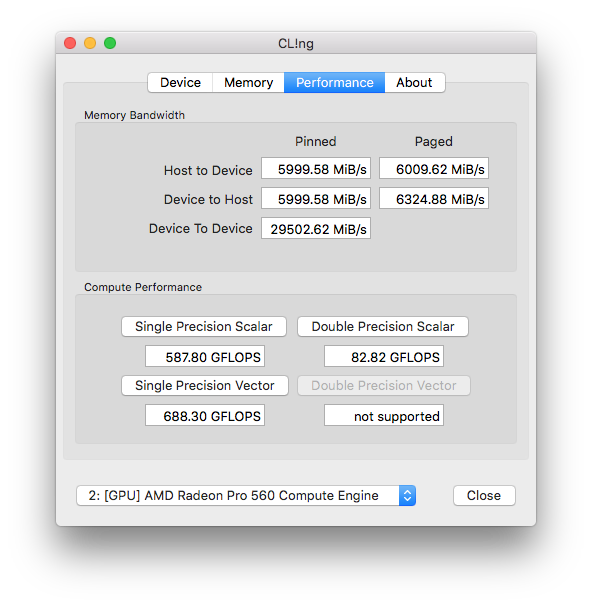This screenshot has width=592, height=606.
Task: Click the Host to Device pinned bandwidth field
Action: (316, 168)
